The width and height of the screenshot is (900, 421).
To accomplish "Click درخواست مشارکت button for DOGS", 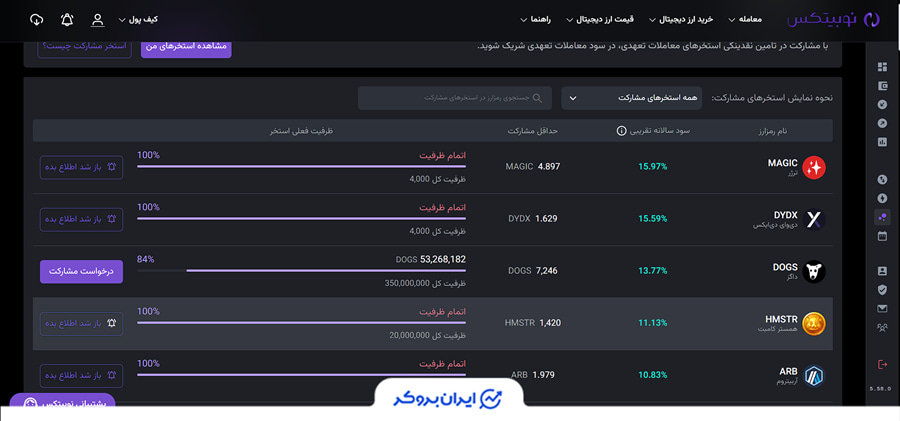I will tap(81, 271).
